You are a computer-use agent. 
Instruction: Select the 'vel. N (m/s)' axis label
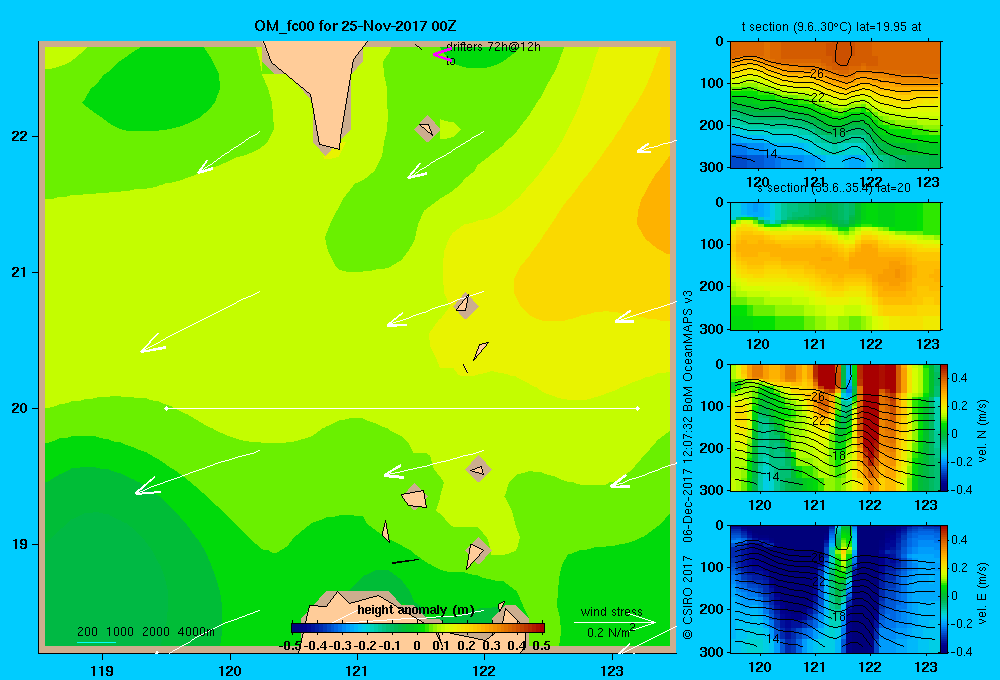[982, 431]
